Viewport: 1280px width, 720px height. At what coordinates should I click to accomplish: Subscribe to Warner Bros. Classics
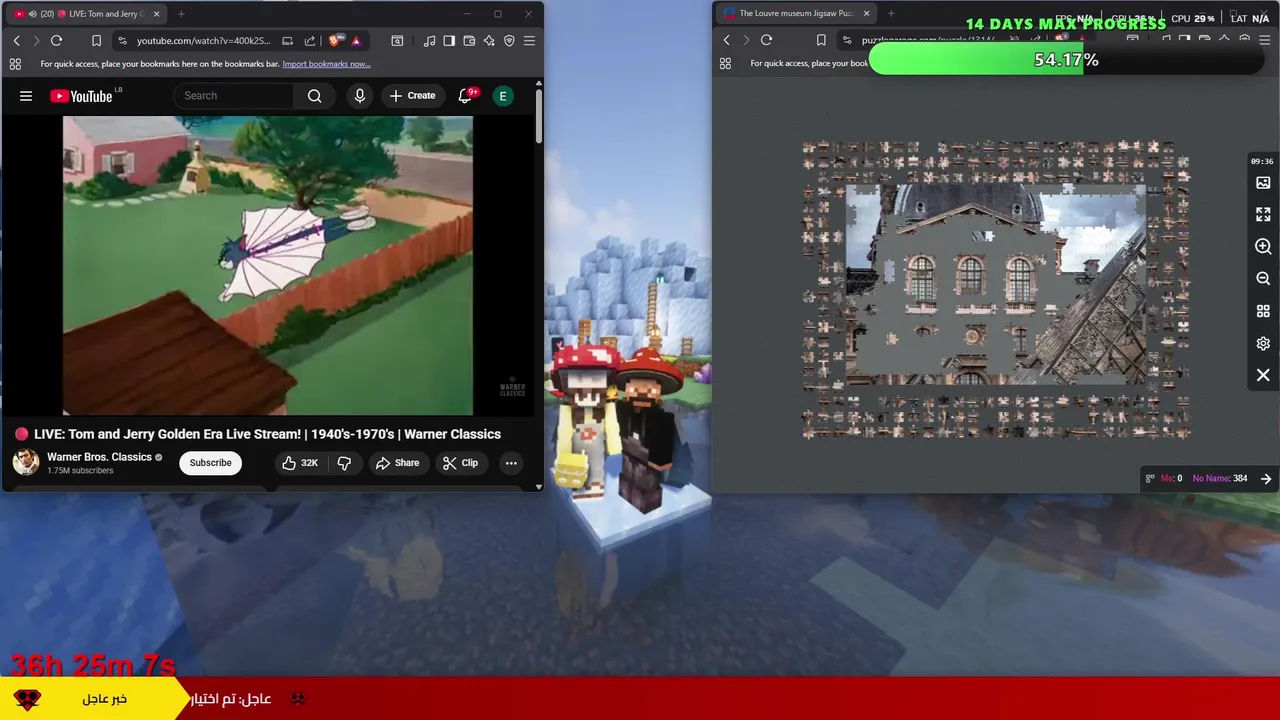(211, 463)
